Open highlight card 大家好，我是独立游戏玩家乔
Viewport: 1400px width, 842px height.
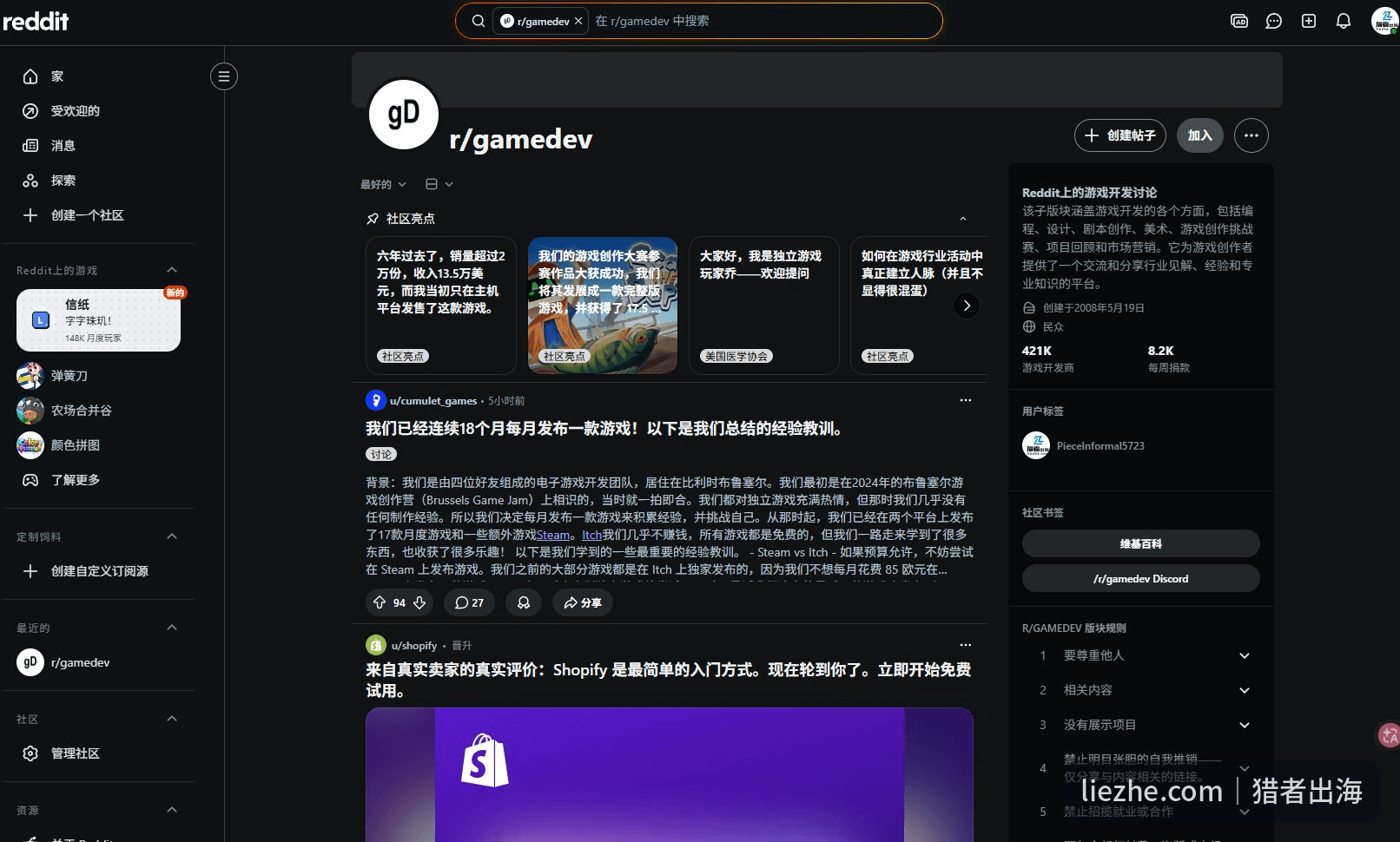click(764, 306)
